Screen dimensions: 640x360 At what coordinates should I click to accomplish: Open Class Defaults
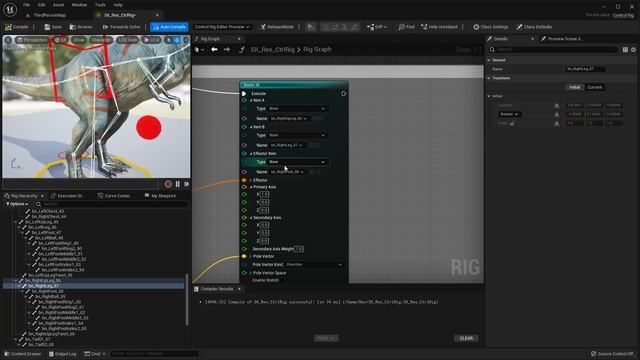tap(534, 27)
